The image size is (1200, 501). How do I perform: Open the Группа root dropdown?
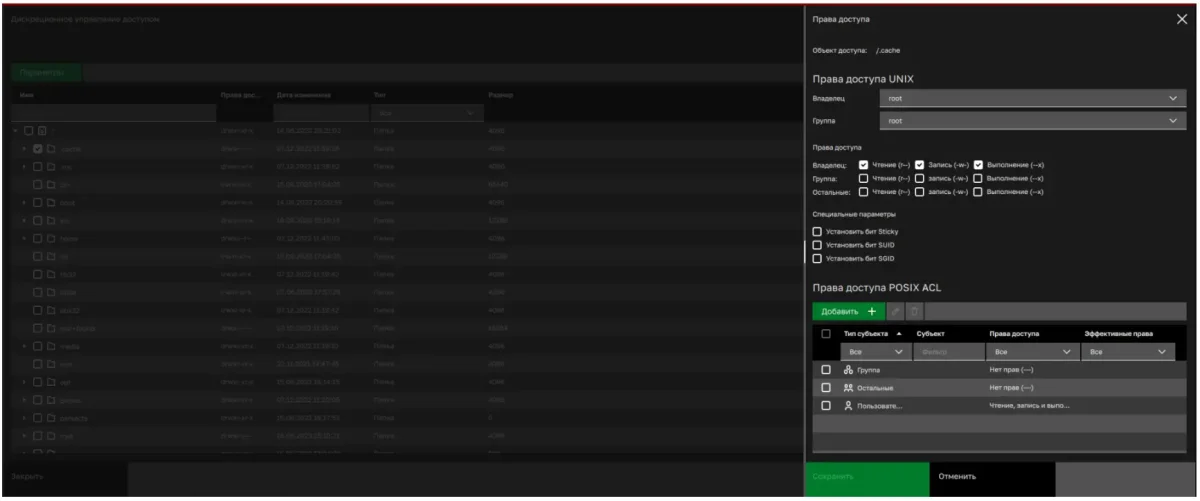pos(1032,121)
